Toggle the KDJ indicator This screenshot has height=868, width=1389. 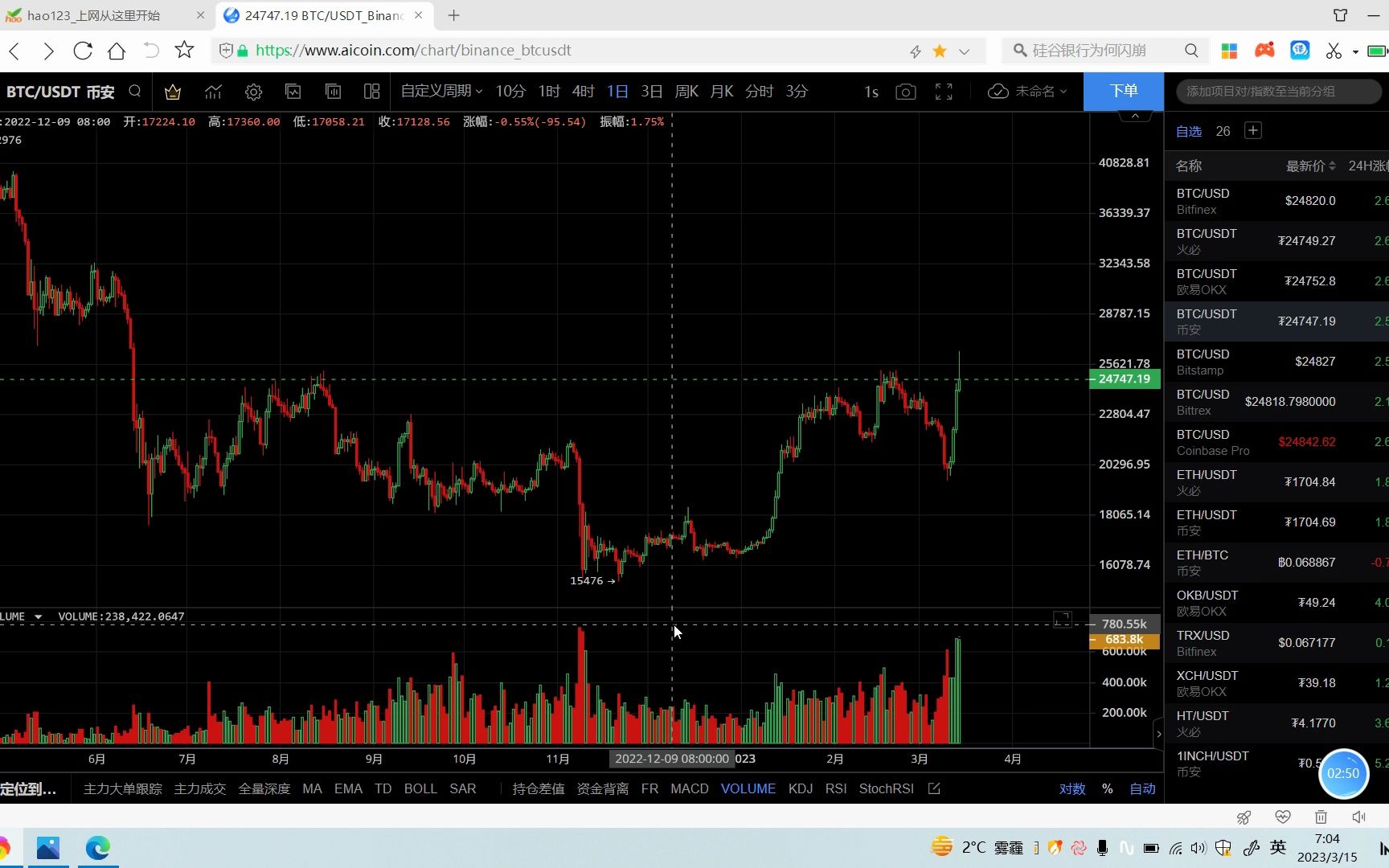(801, 788)
